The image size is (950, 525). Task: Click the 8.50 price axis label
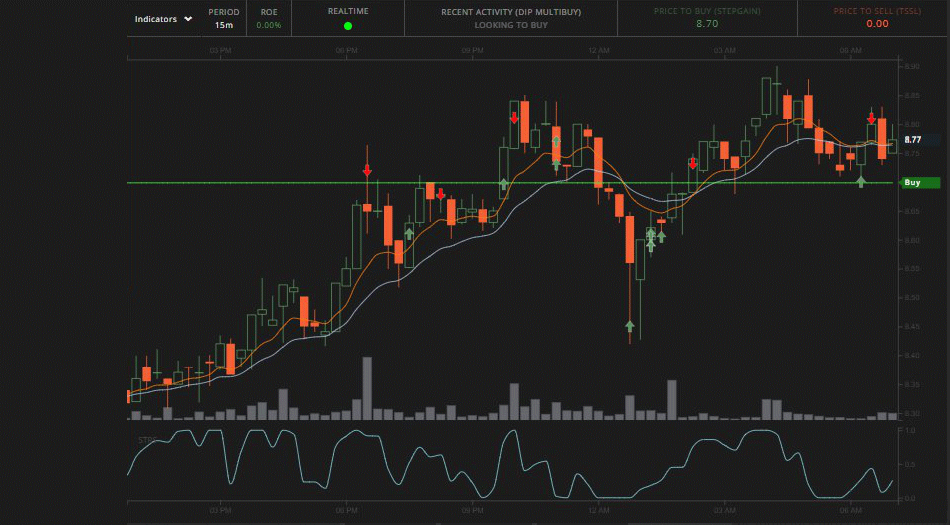click(912, 298)
